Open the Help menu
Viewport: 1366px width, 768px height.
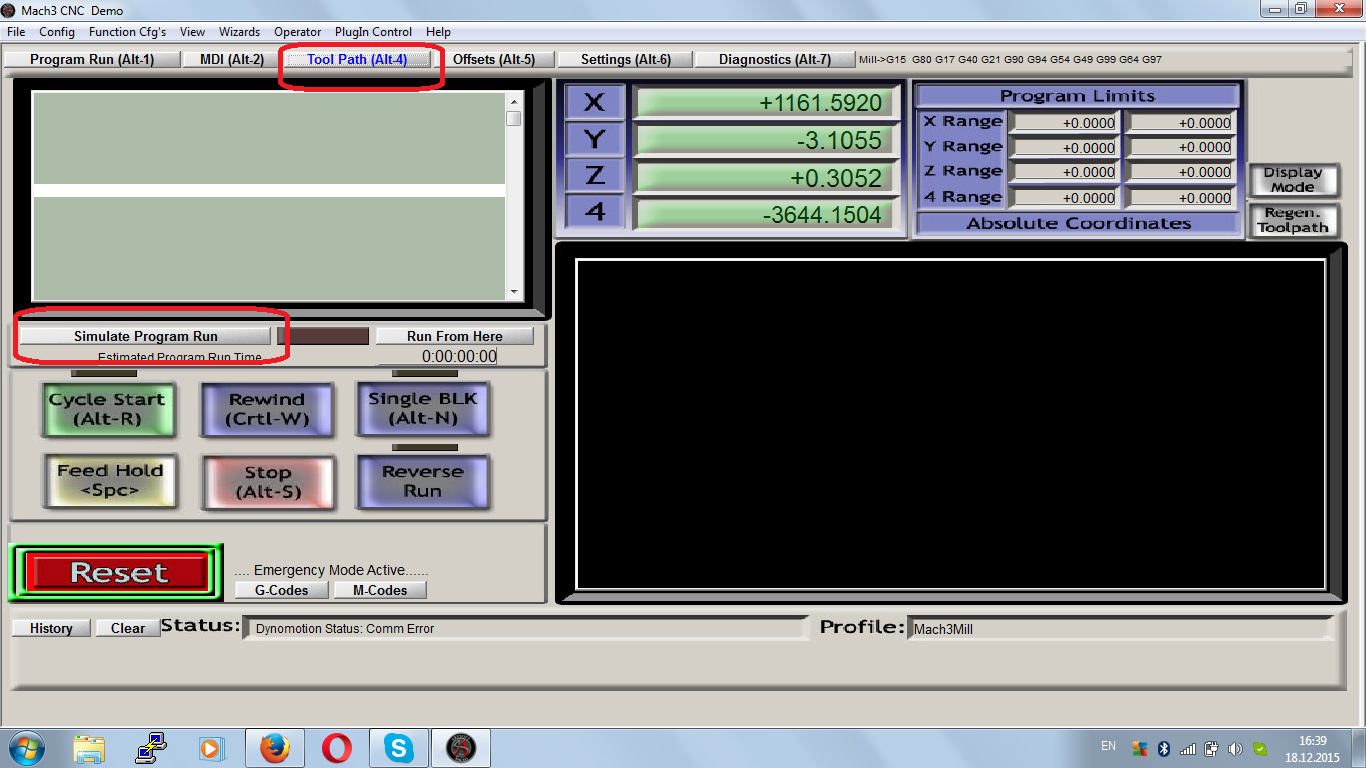click(x=438, y=32)
